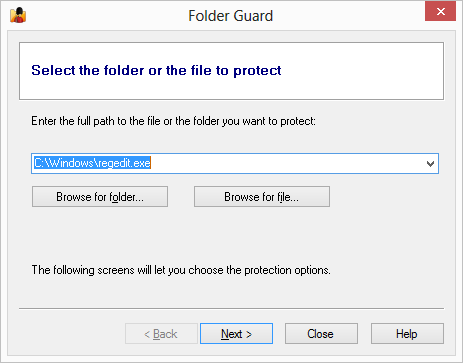The width and height of the screenshot is (463, 363).
Task: Close the dialog with the red X
Action: pyautogui.click(x=440, y=12)
